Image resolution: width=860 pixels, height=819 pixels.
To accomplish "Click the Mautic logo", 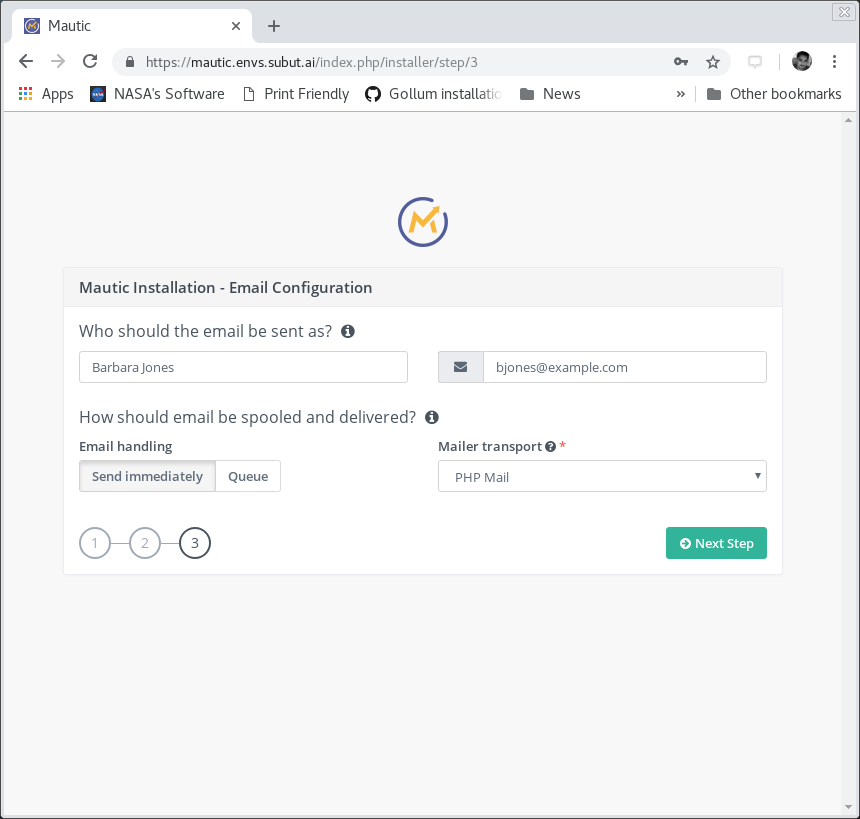I will point(423,222).
